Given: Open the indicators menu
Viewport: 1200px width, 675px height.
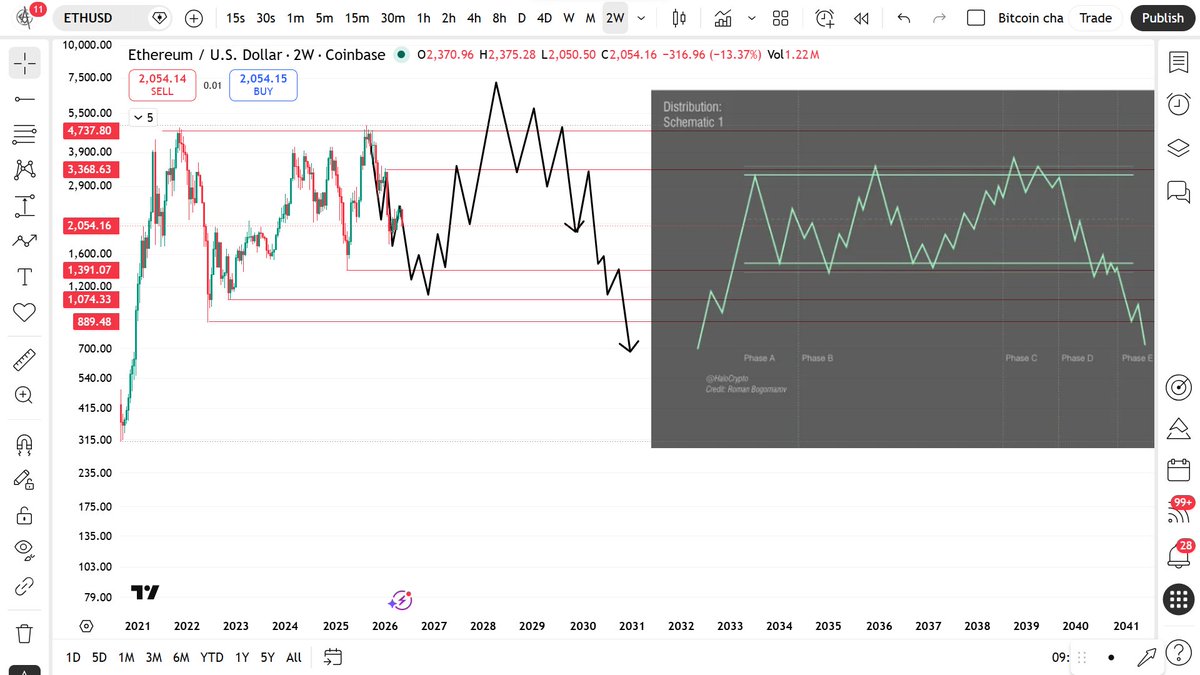Looking at the screenshot, I should (725, 18).
